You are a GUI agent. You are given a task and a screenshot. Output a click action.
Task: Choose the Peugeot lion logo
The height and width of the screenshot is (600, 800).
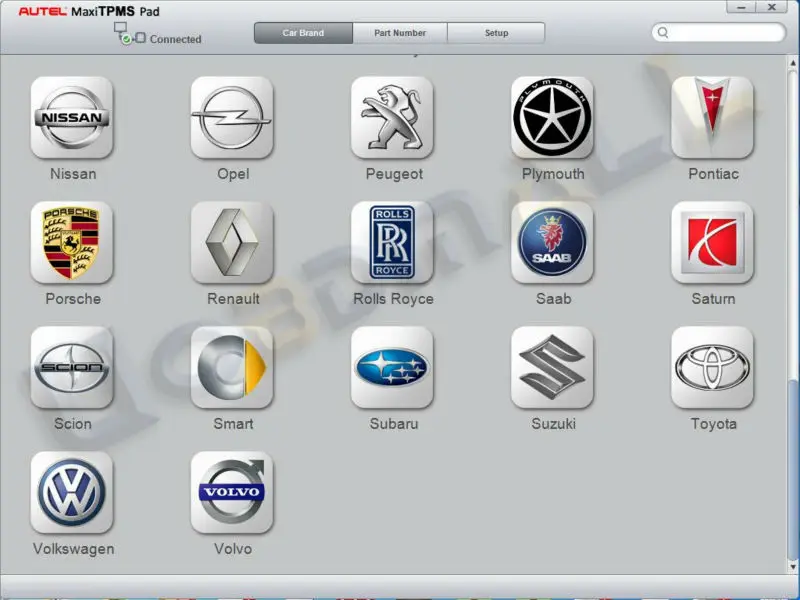pos(392,118)
